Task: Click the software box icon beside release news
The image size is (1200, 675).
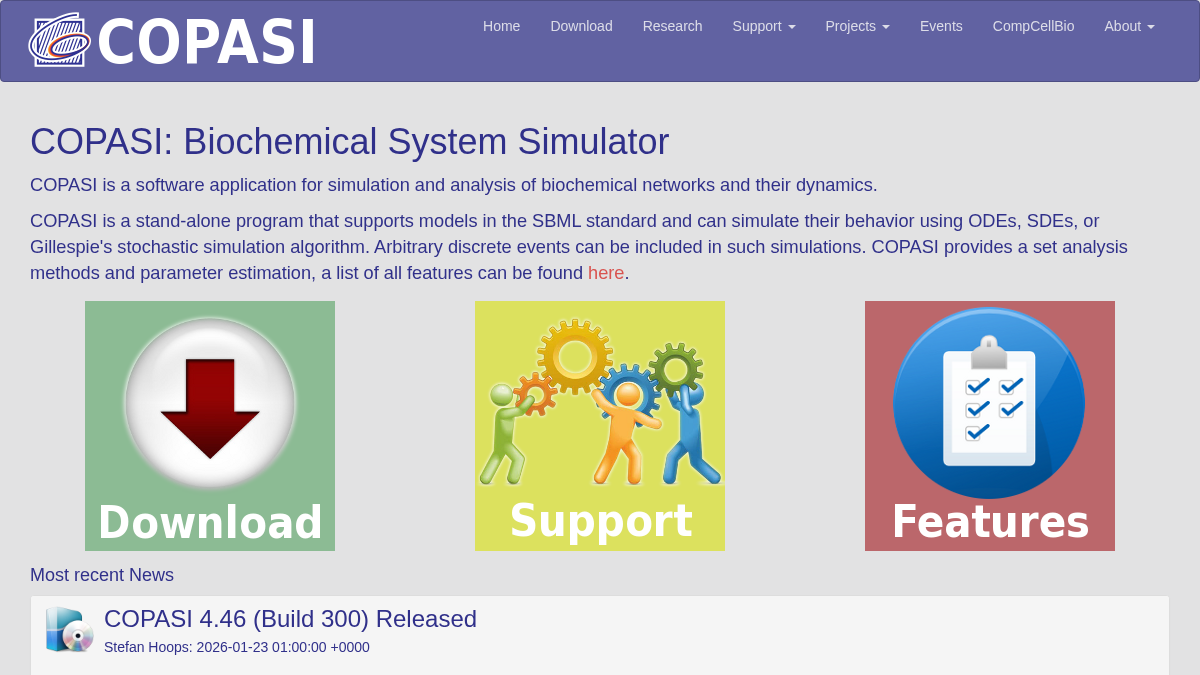Action: point(69,630)
